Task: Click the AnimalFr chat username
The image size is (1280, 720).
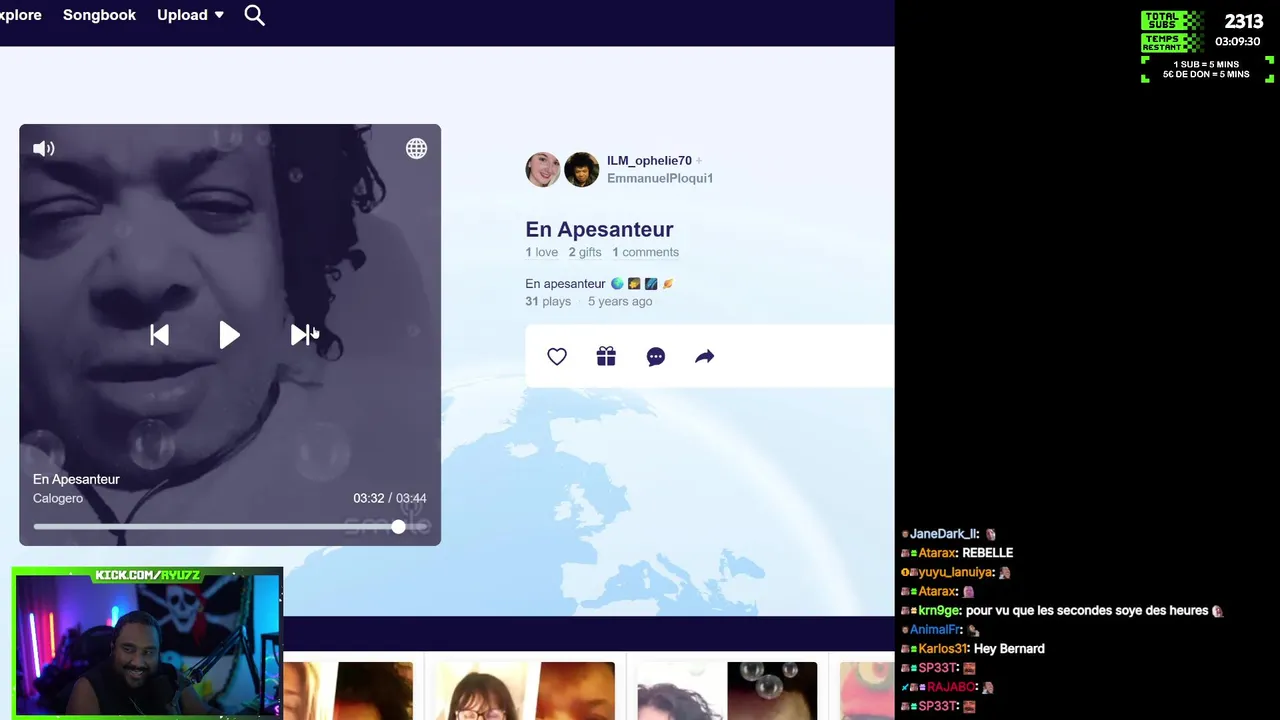Action: [935, 630]
